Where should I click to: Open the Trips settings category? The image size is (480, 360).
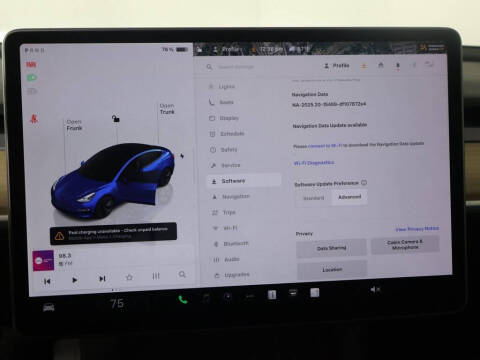[229, 212]
